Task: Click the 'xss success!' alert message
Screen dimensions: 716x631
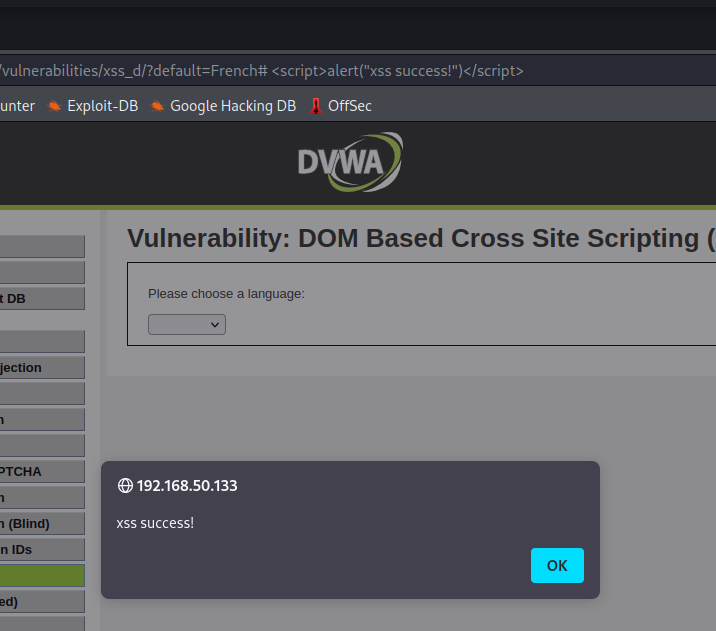Action: [x=155, y=523]
